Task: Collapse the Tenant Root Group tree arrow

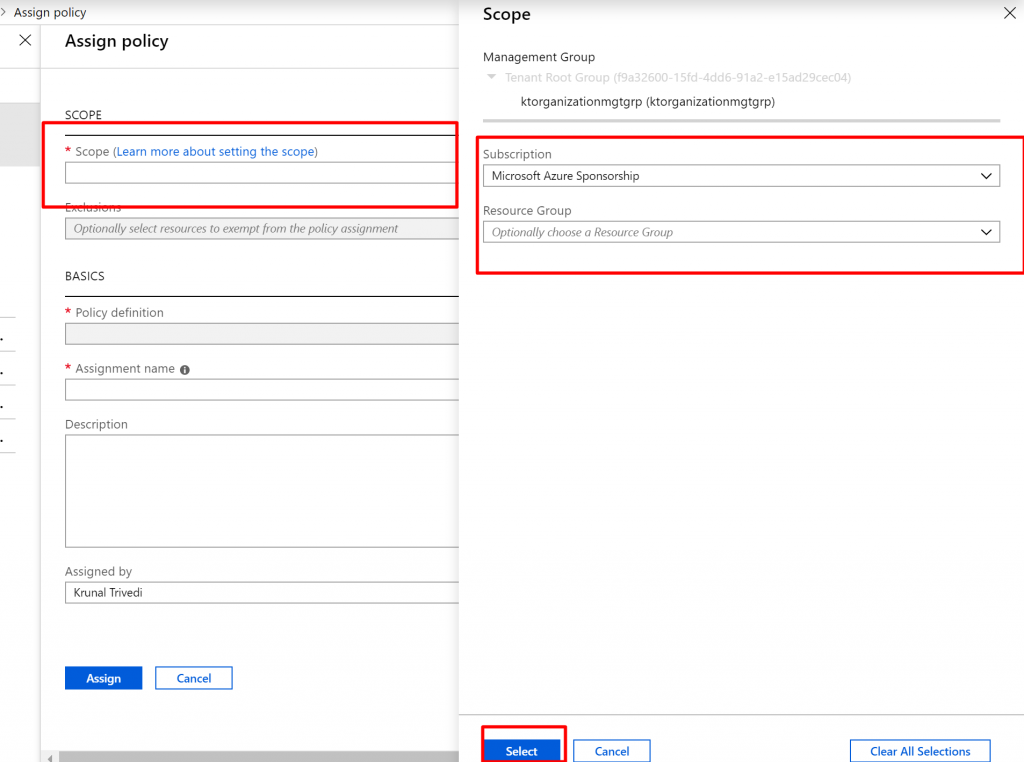Action: point(491,77)
